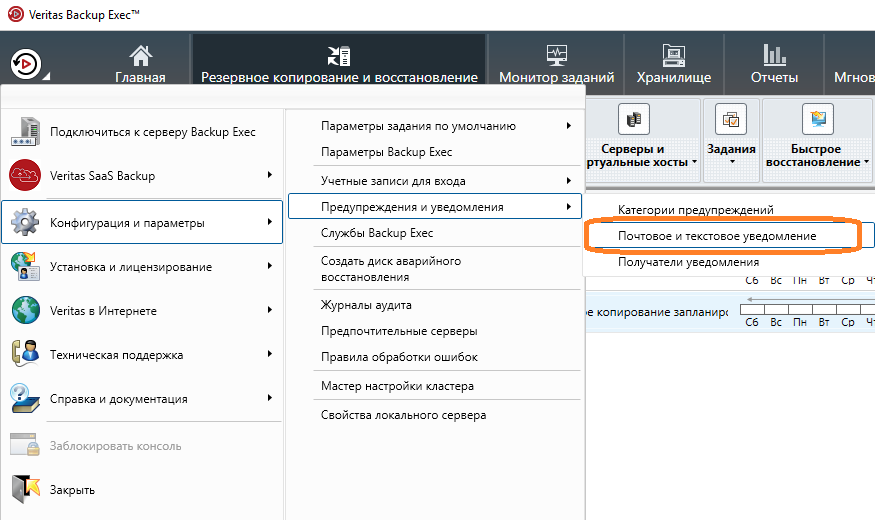
Task: Click the Главная home icon
Action: [x=141, y=56]
